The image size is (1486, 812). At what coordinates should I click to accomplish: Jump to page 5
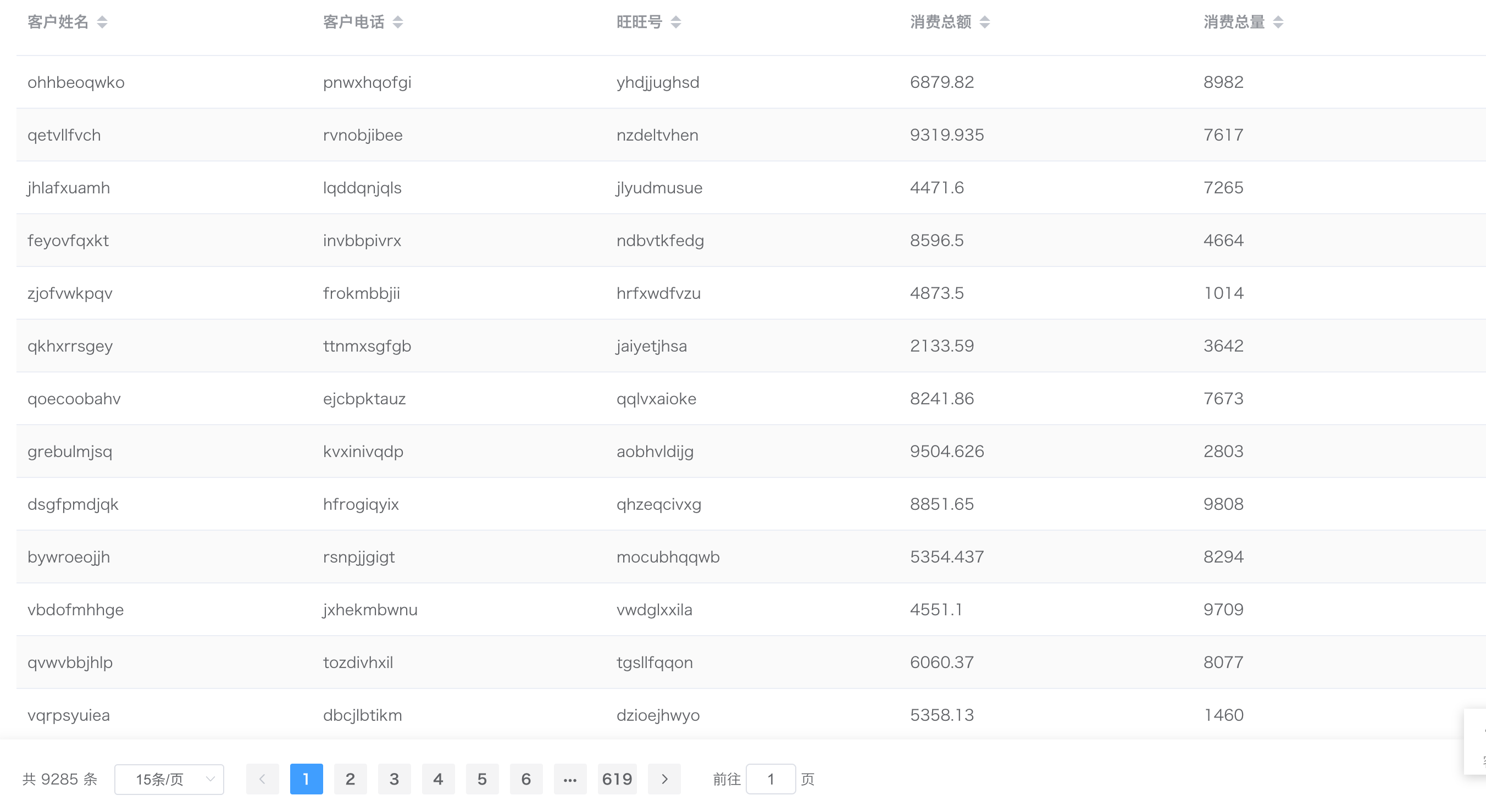pyautogui.click(x=483, y=779)
